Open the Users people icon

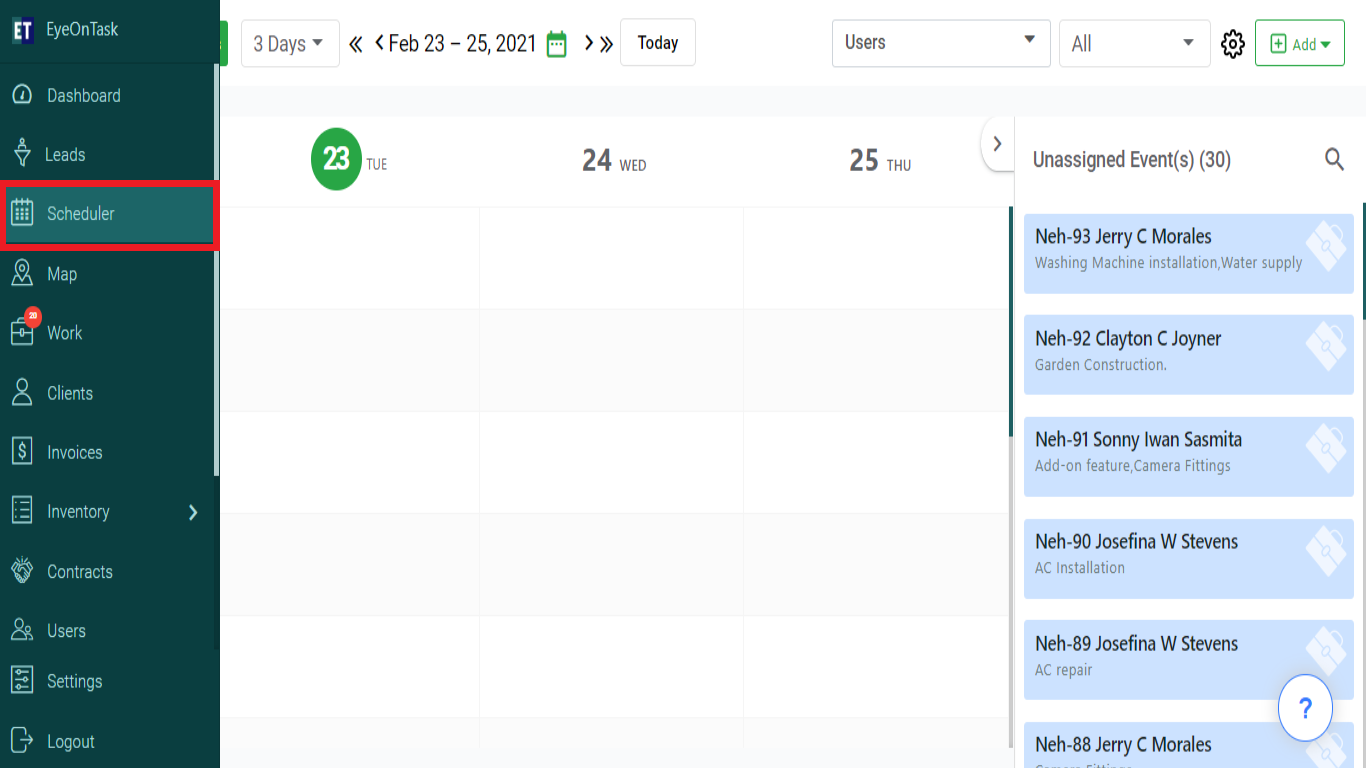click(22, 630)
